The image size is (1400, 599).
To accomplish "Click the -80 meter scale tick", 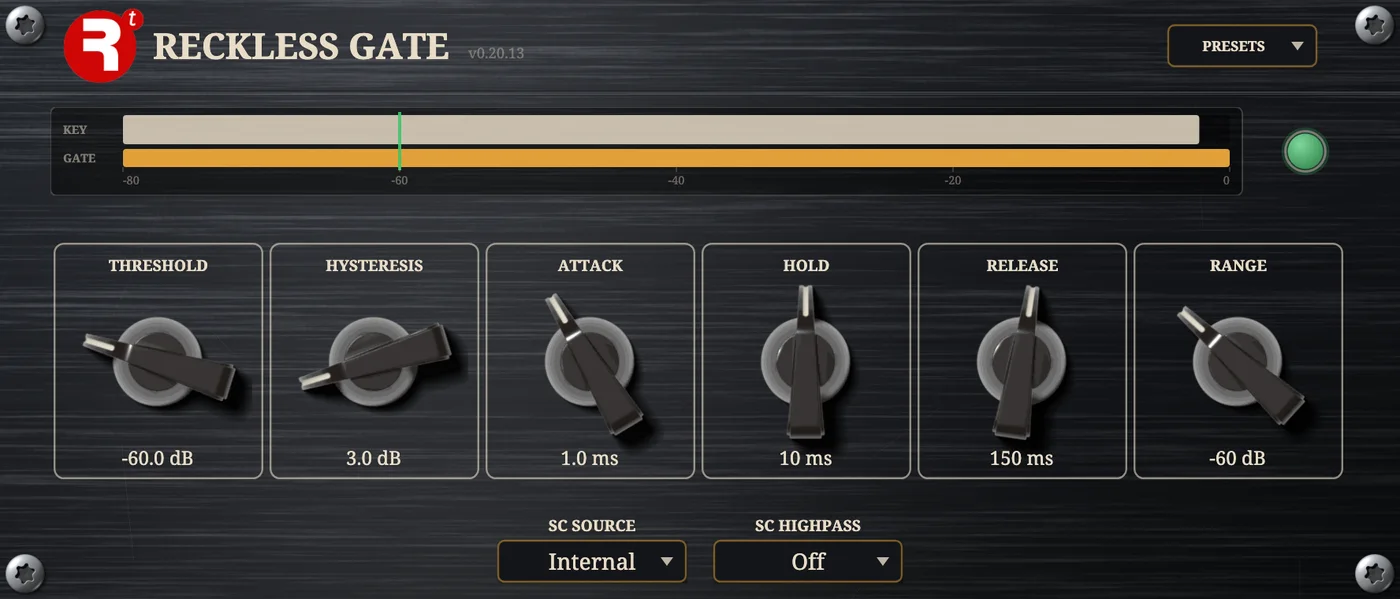I will [x=131, y=181].
